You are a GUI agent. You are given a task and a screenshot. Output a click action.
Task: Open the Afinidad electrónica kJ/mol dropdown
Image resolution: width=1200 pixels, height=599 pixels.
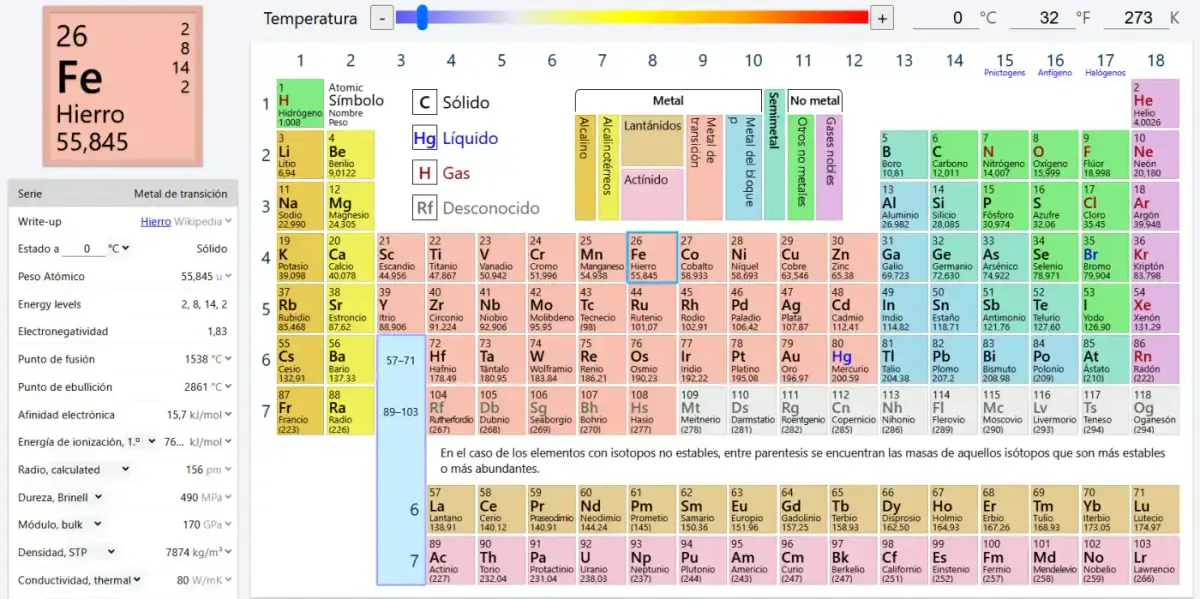tap(213, 415)
